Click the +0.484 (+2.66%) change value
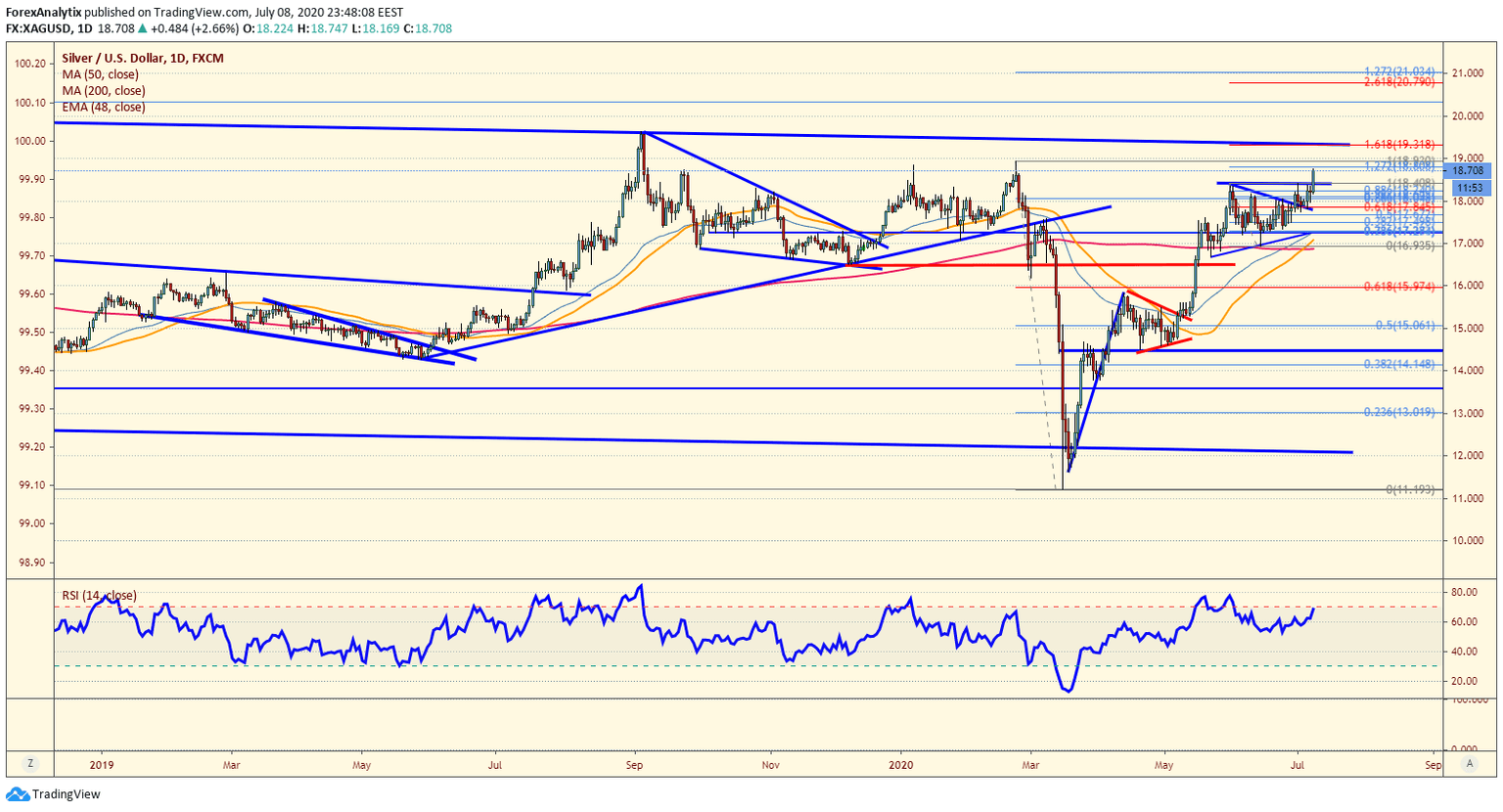The width and height of the screenshot is (1503, 812). click(195, 29)
